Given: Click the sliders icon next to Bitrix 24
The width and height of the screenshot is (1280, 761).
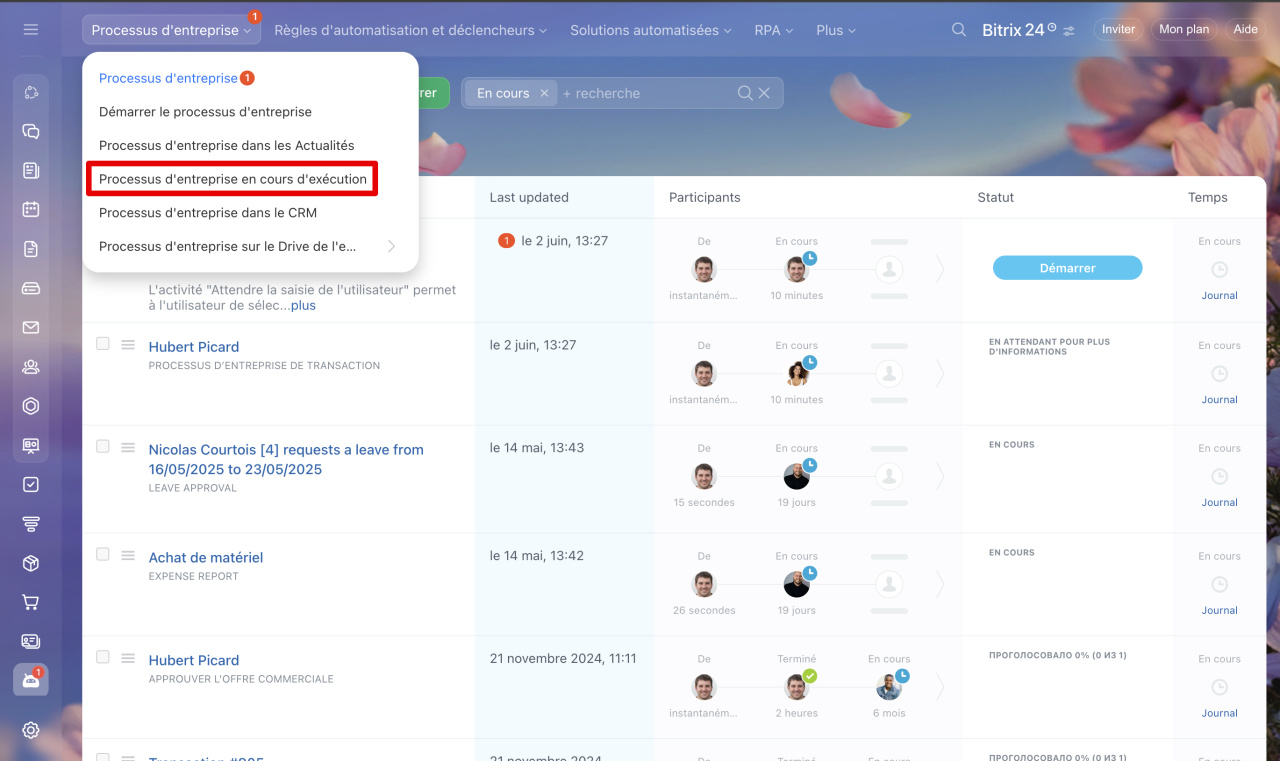Looking at the screenshot, I should click(1069, 31).
